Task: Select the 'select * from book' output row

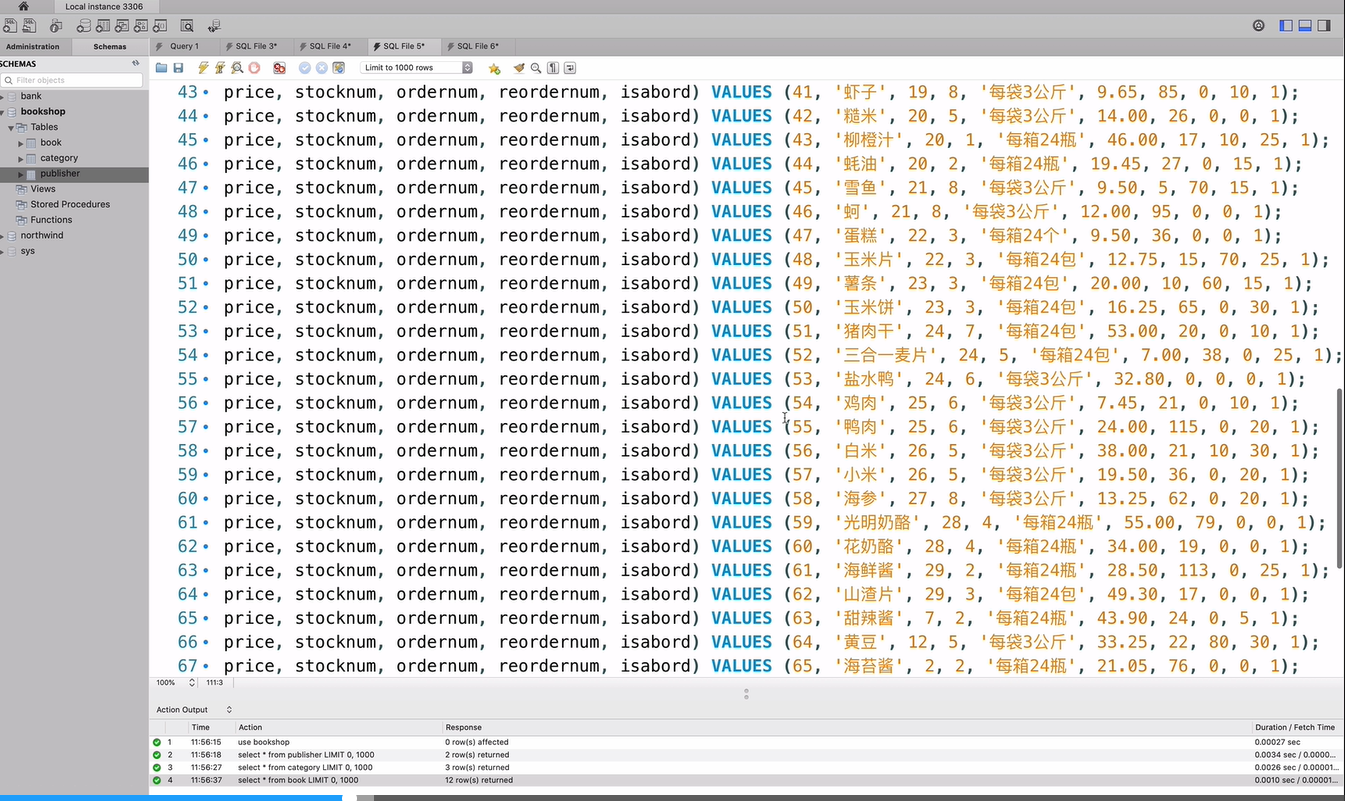Action: click(x=746, y=780)
